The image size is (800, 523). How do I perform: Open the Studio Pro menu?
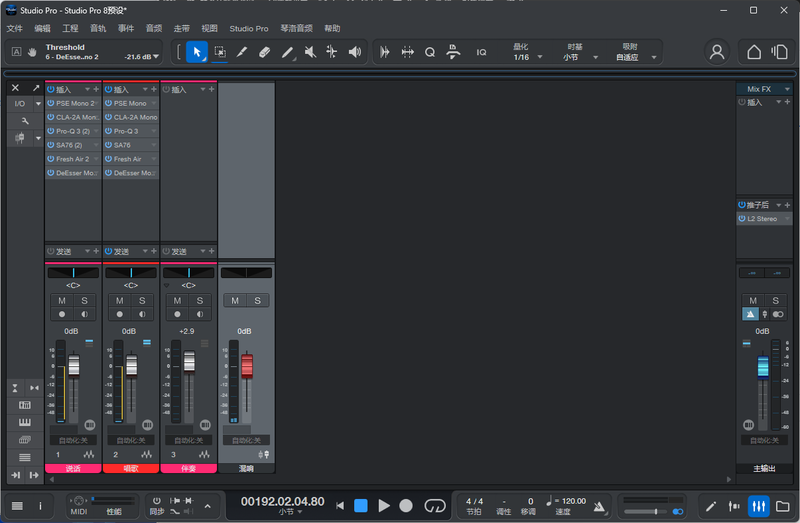pos(249,29)
